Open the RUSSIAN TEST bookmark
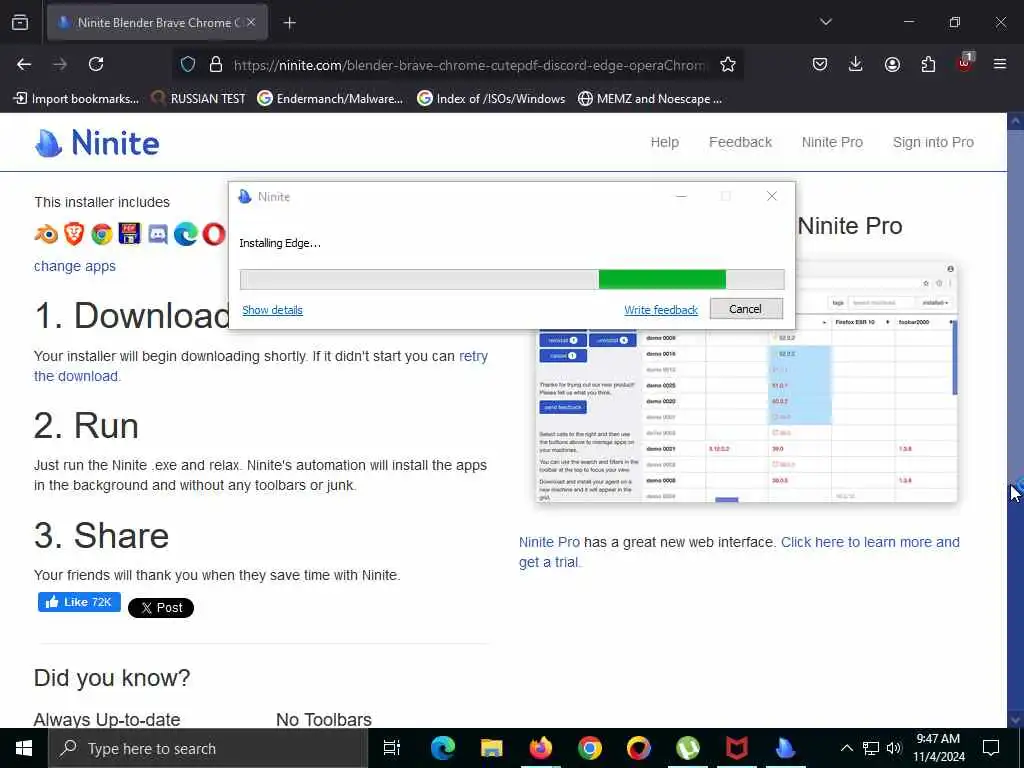Viewport: 1024px width, 768px height. [x=198, y=99]
